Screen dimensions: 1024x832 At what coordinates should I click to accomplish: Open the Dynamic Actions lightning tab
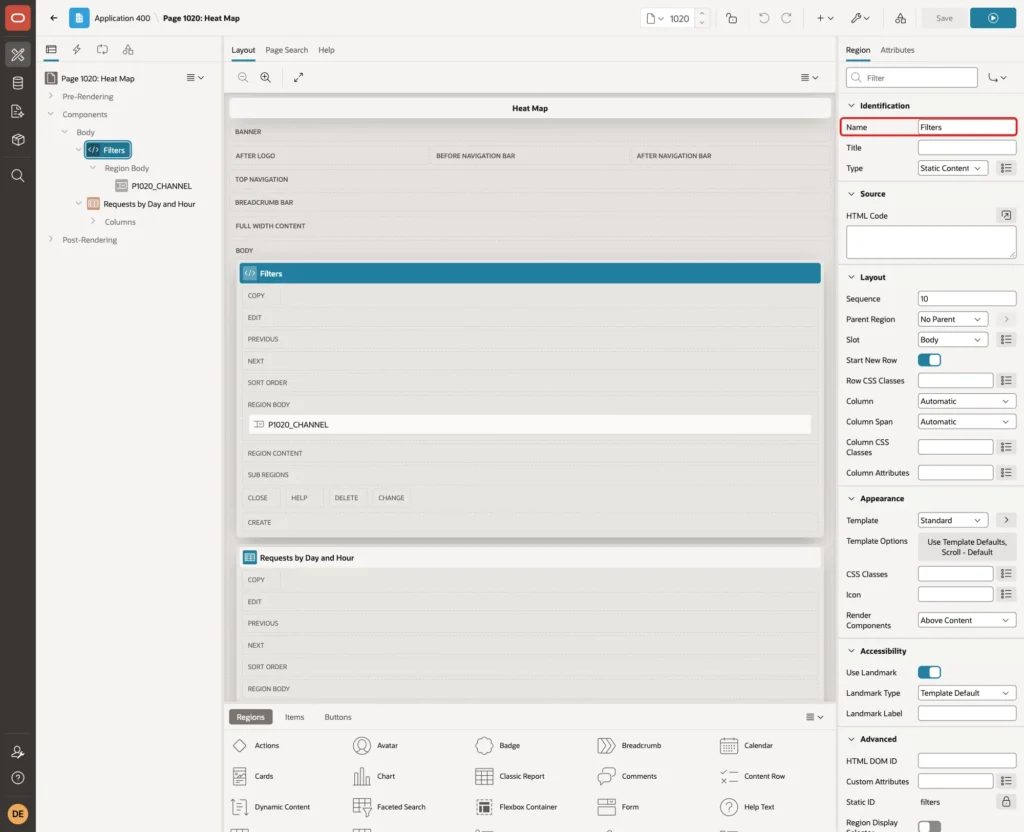click(x=76, y=50)
